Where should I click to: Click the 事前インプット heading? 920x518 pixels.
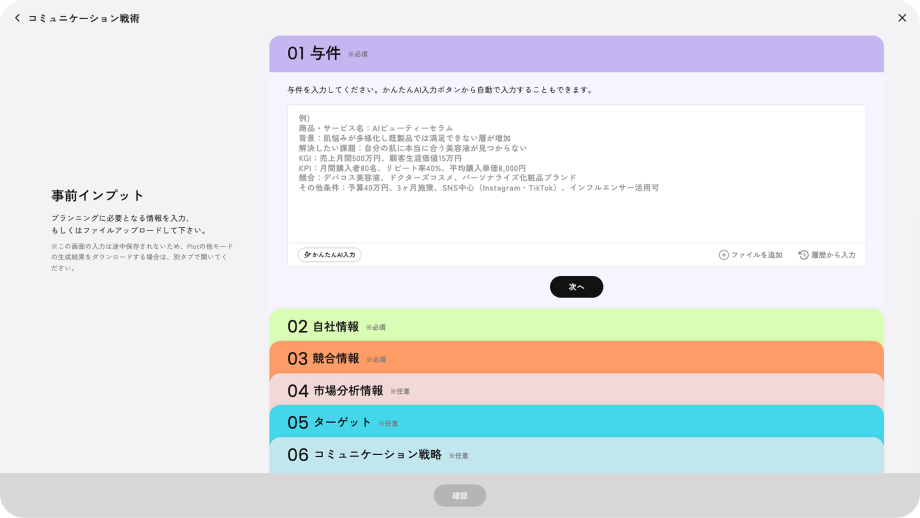point(97,195)
